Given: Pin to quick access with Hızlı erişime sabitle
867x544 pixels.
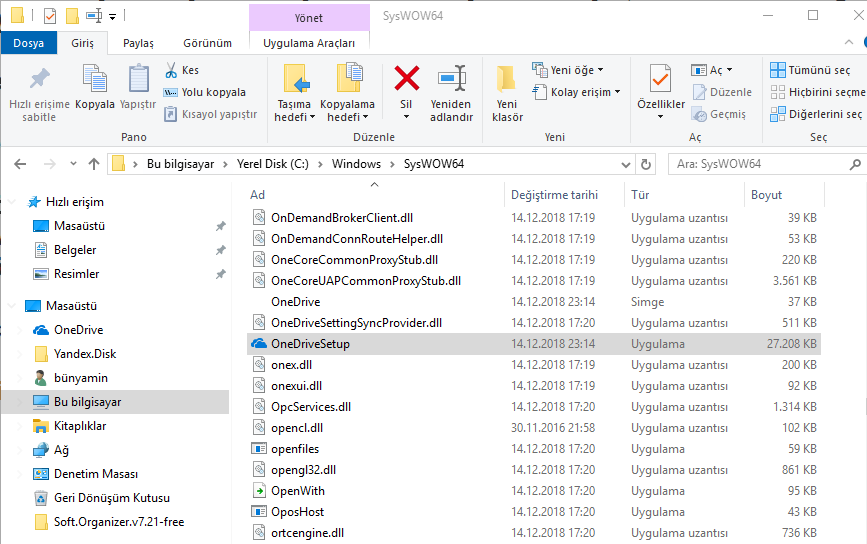Looking at the screenshot, I should point(39,94).
